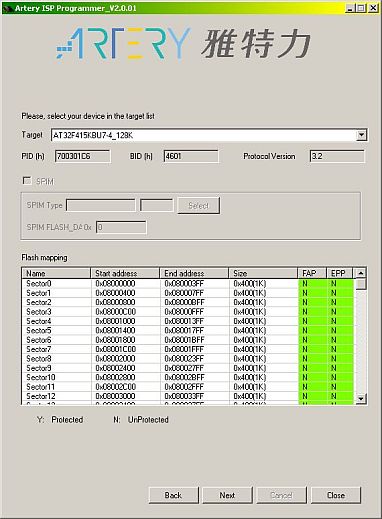Viewport: 382px width, 519px height.
Task: Click end address 0x080003FF
Action: [184, 283]
